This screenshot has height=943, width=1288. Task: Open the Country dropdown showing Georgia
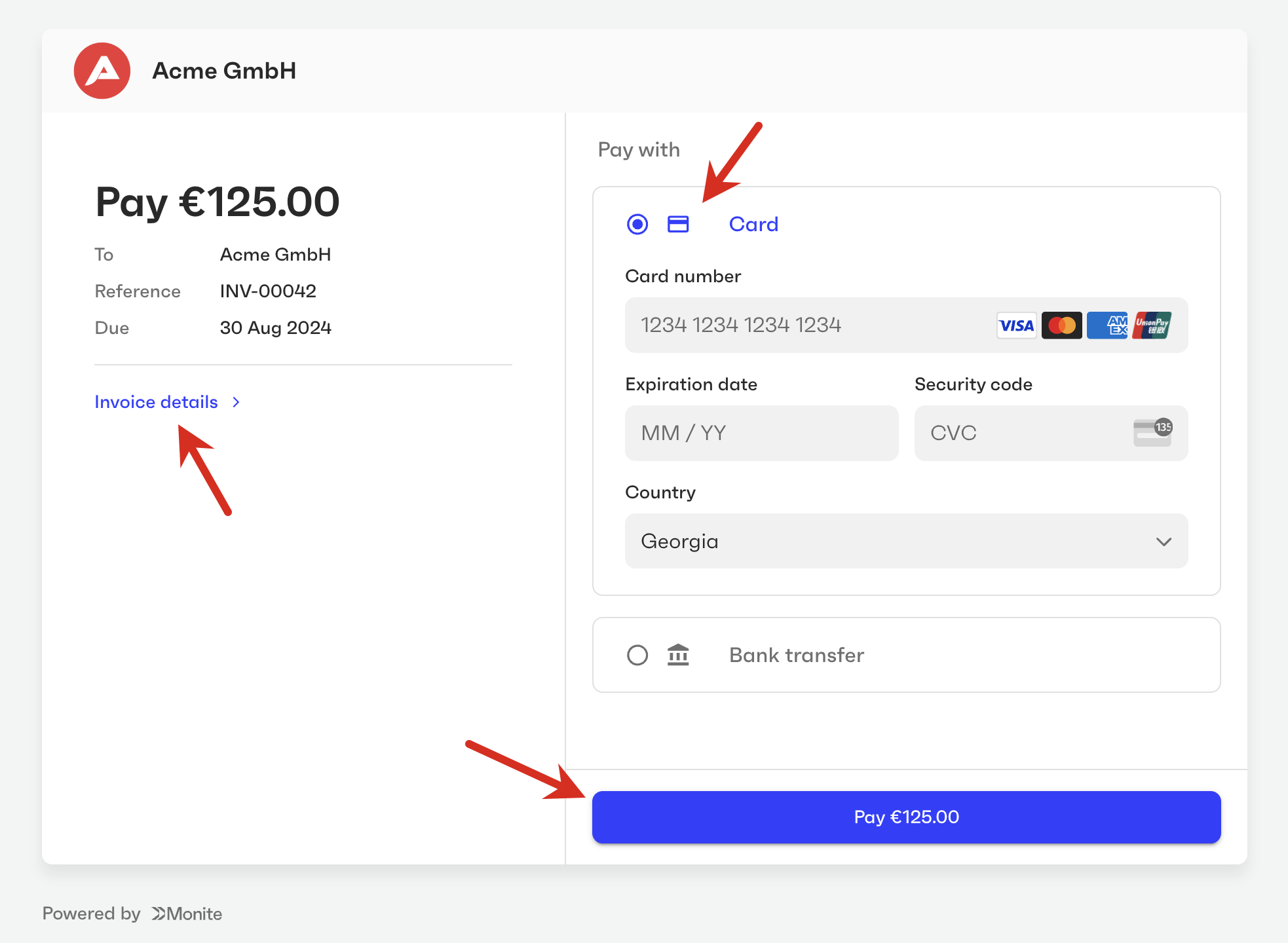(x=906, y=541)
